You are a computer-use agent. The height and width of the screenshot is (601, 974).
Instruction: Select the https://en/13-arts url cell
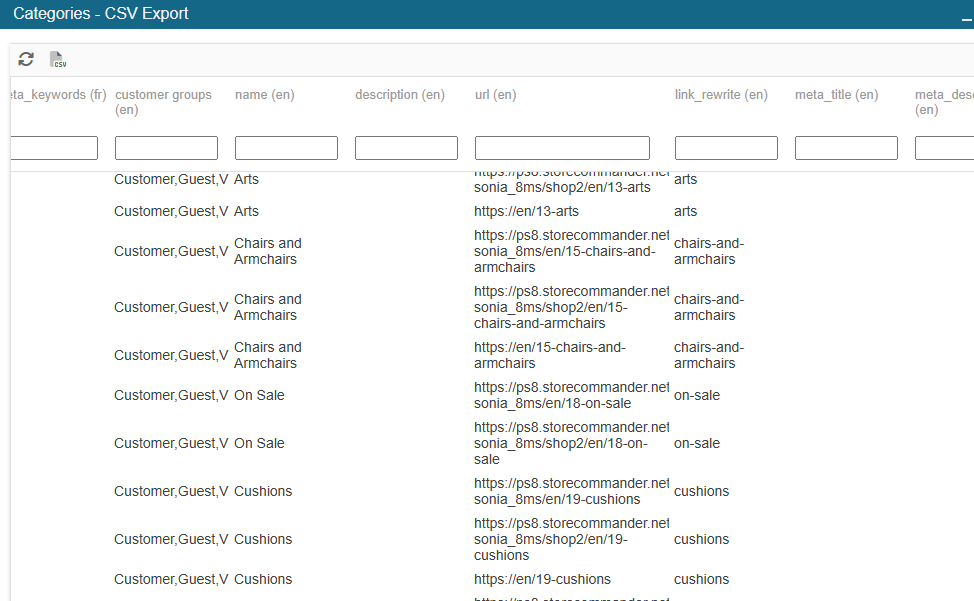pos(526,211)
